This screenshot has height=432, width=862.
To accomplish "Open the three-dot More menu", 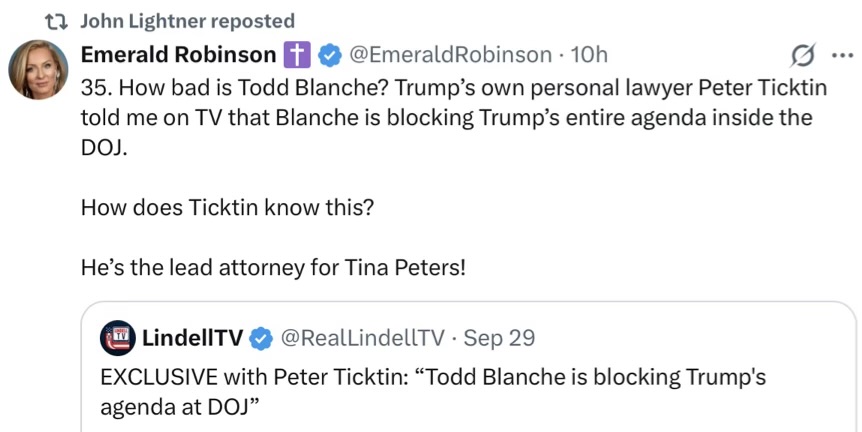I will [x=837, y=55].
